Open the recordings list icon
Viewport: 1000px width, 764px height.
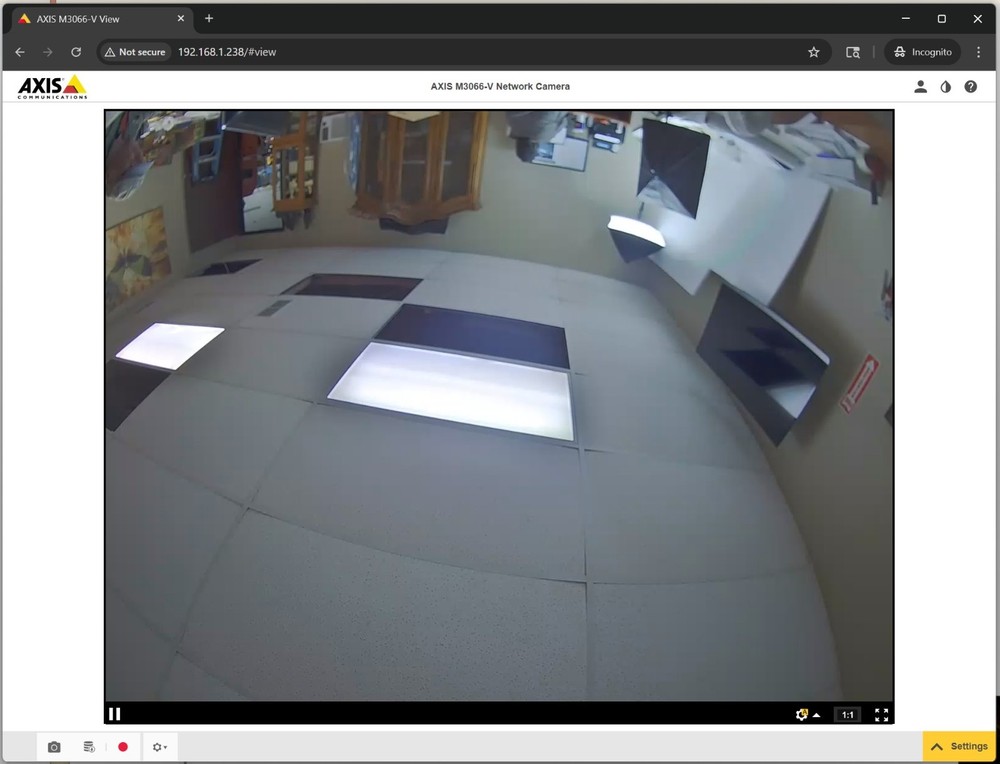89,746
